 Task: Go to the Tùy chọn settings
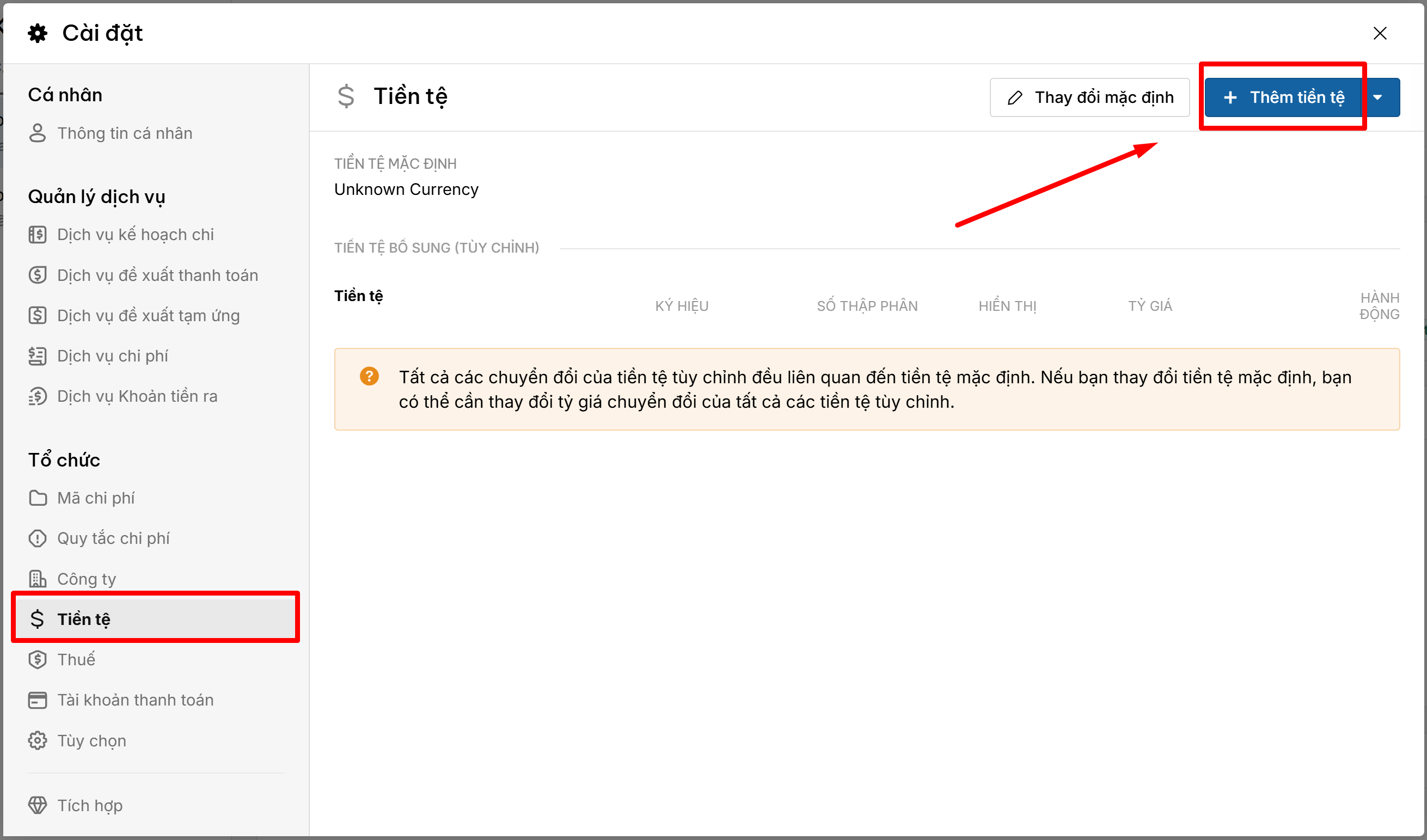91,741
